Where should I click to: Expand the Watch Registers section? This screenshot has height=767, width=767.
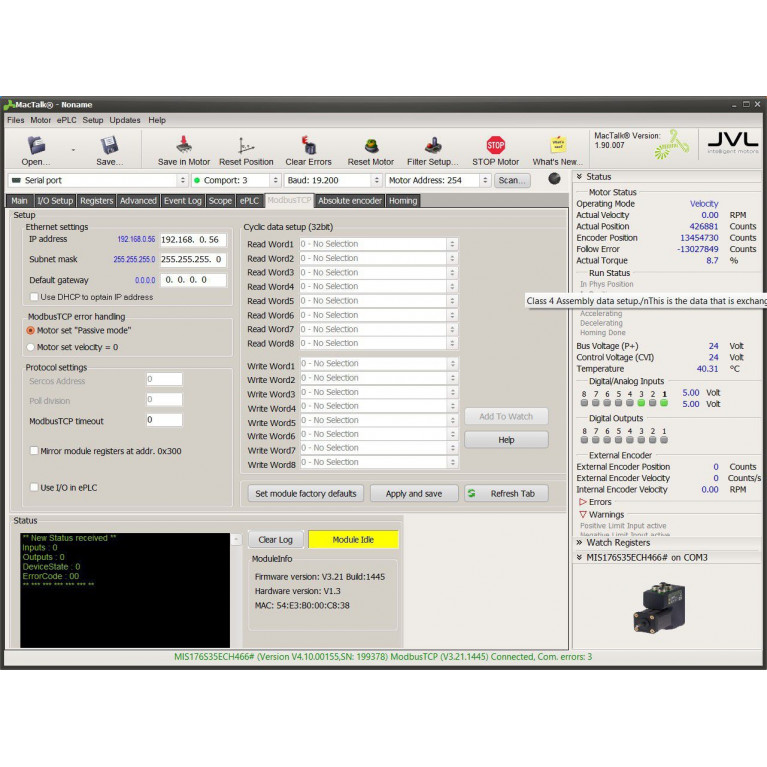coord(666,542)
